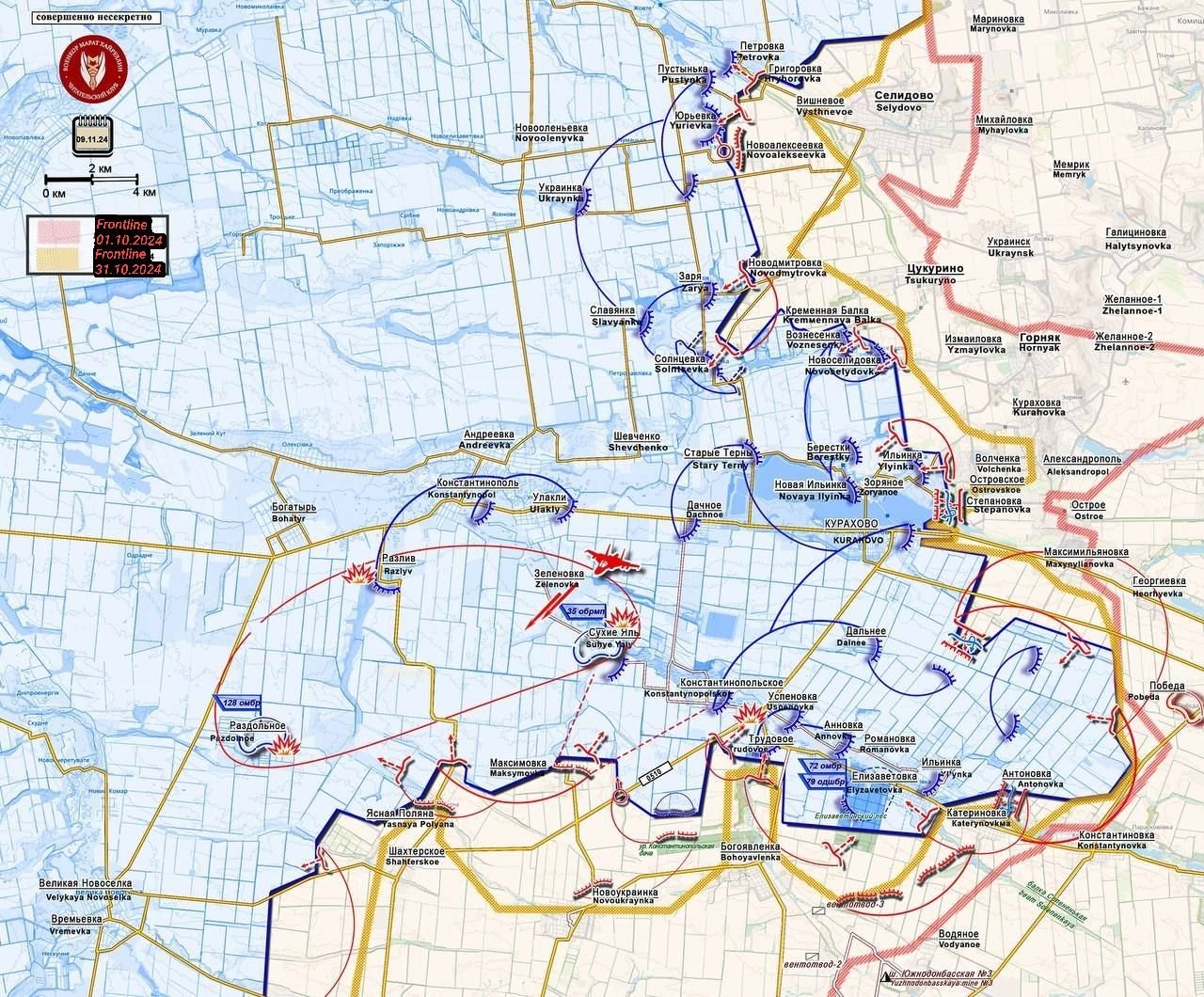This screenshot has width=1204, height=997.
Task: Click the Aleksandropol village label
Action: [1082, 464]
